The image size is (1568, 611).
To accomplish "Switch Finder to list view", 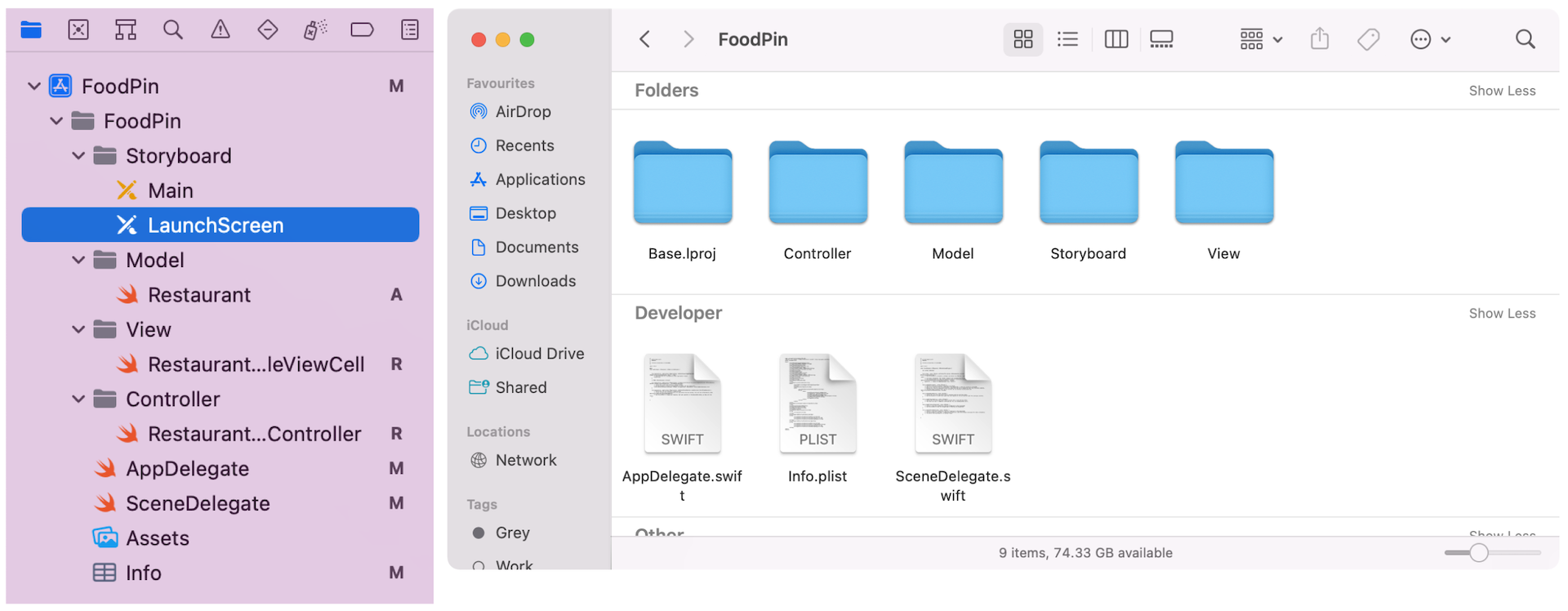I will point(1068,39).
